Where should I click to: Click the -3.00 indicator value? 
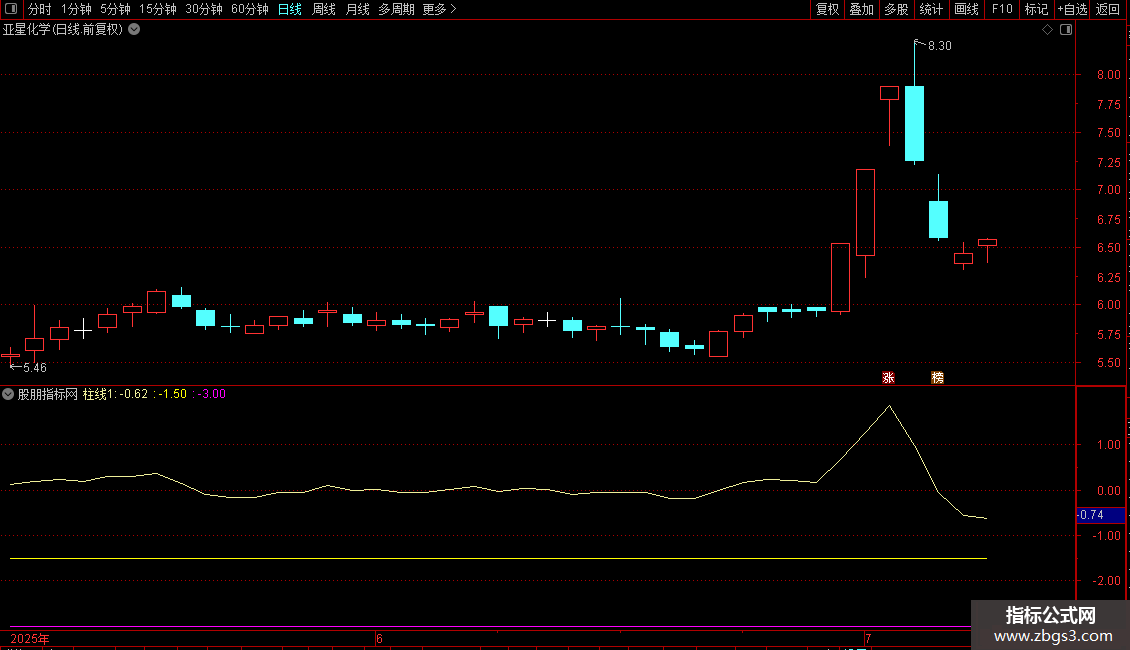209,394
